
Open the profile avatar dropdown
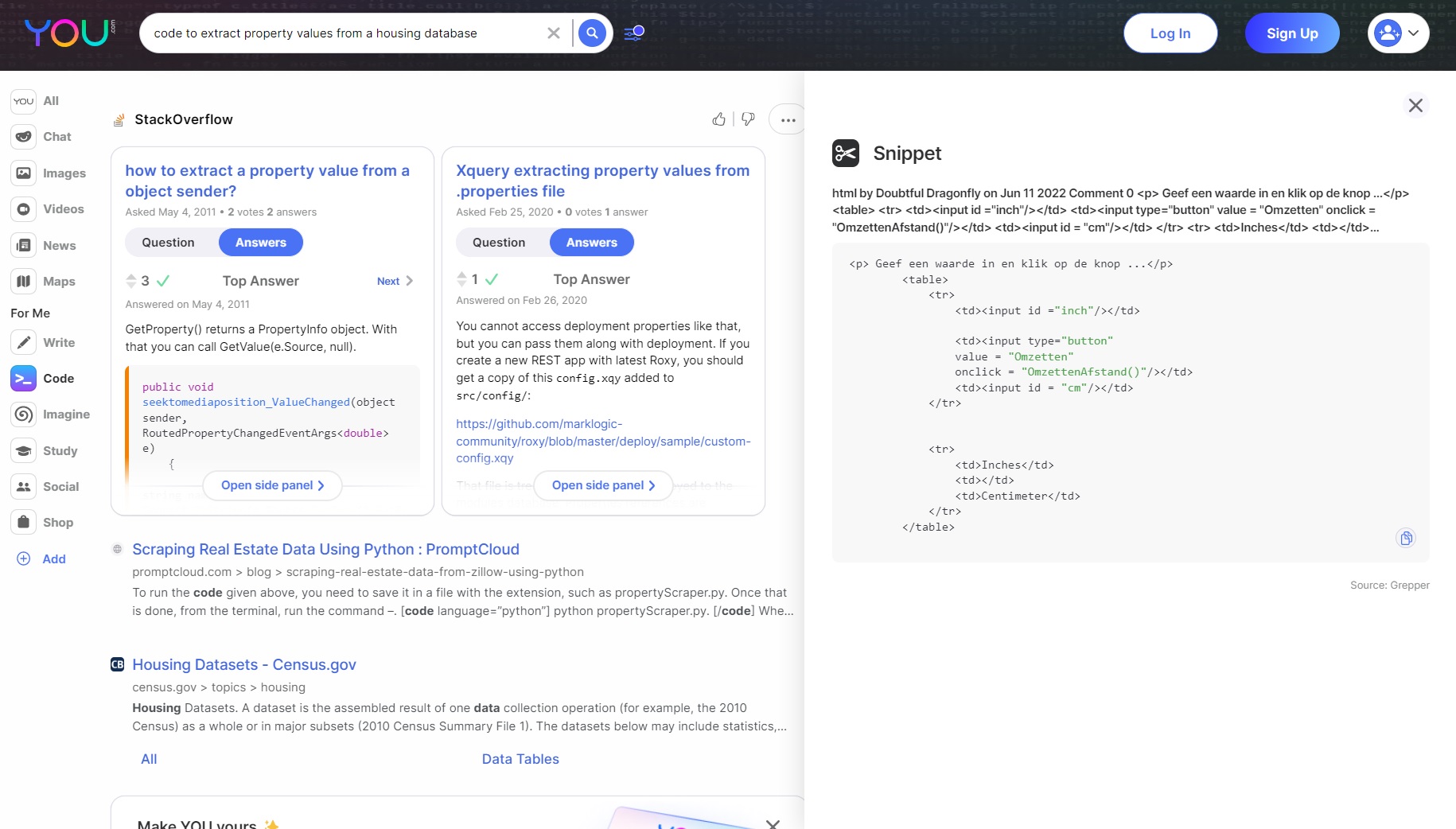pyautogui.click(x=1398, y=33)
